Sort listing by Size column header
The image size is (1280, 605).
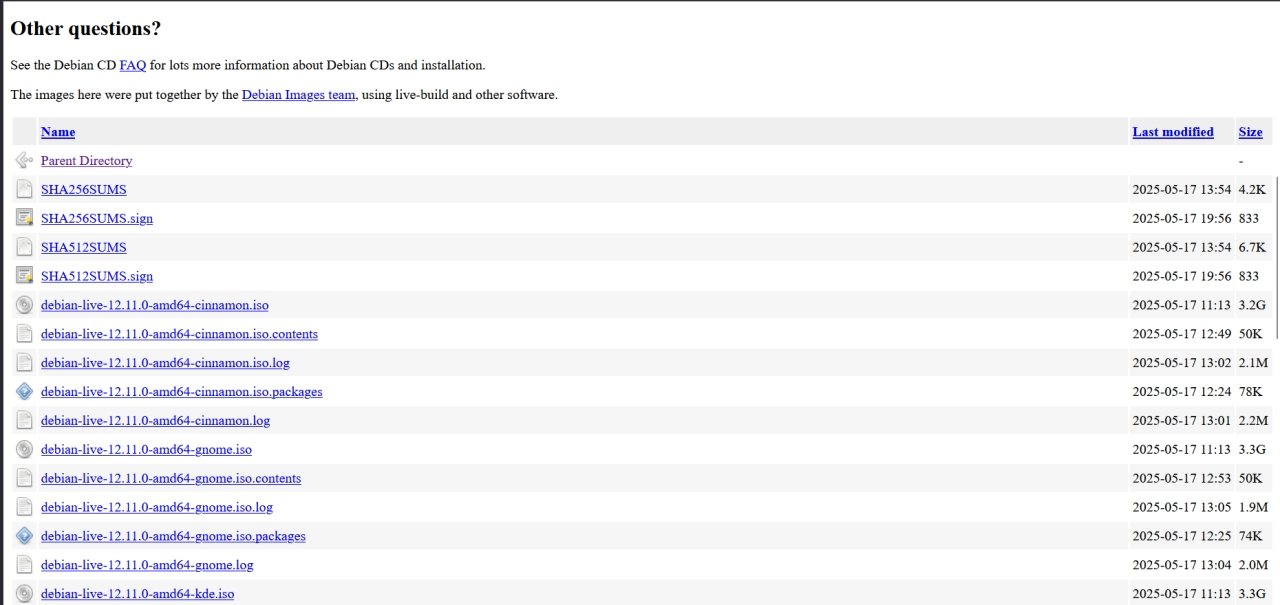1250,132
